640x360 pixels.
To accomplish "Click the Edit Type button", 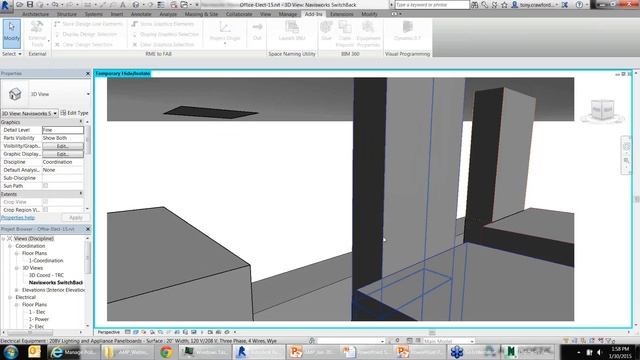I will 74,113.
